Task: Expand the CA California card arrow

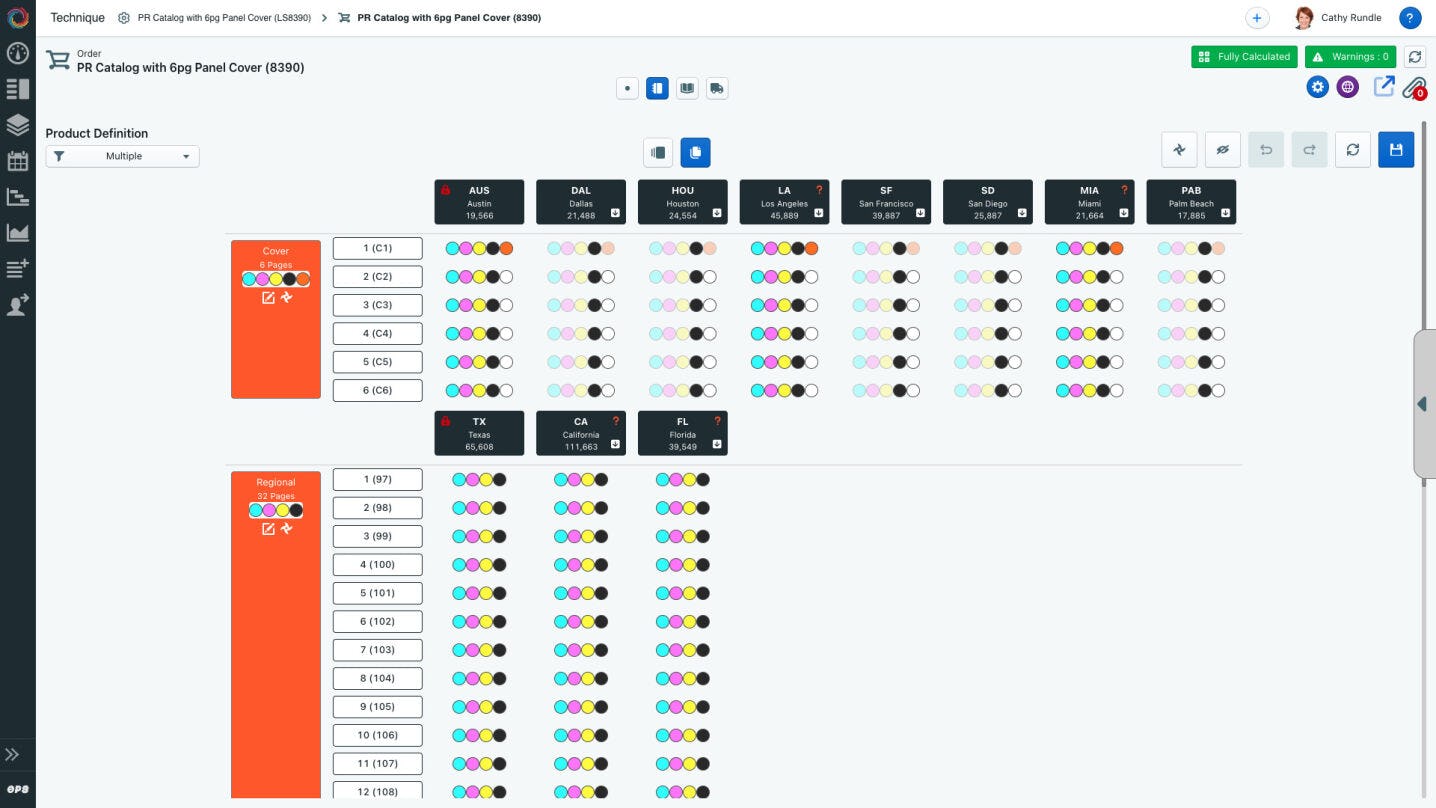Action: [615, 444]
